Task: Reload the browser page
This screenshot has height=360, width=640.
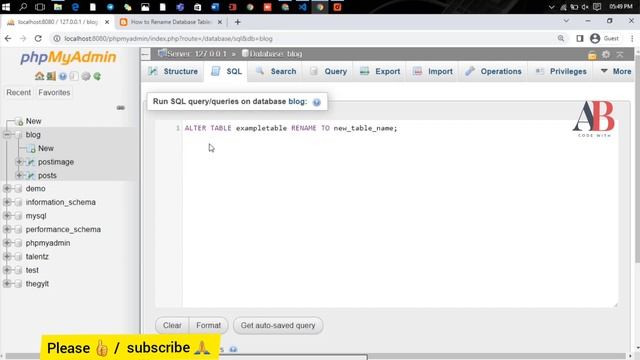Action: [38, 38]
